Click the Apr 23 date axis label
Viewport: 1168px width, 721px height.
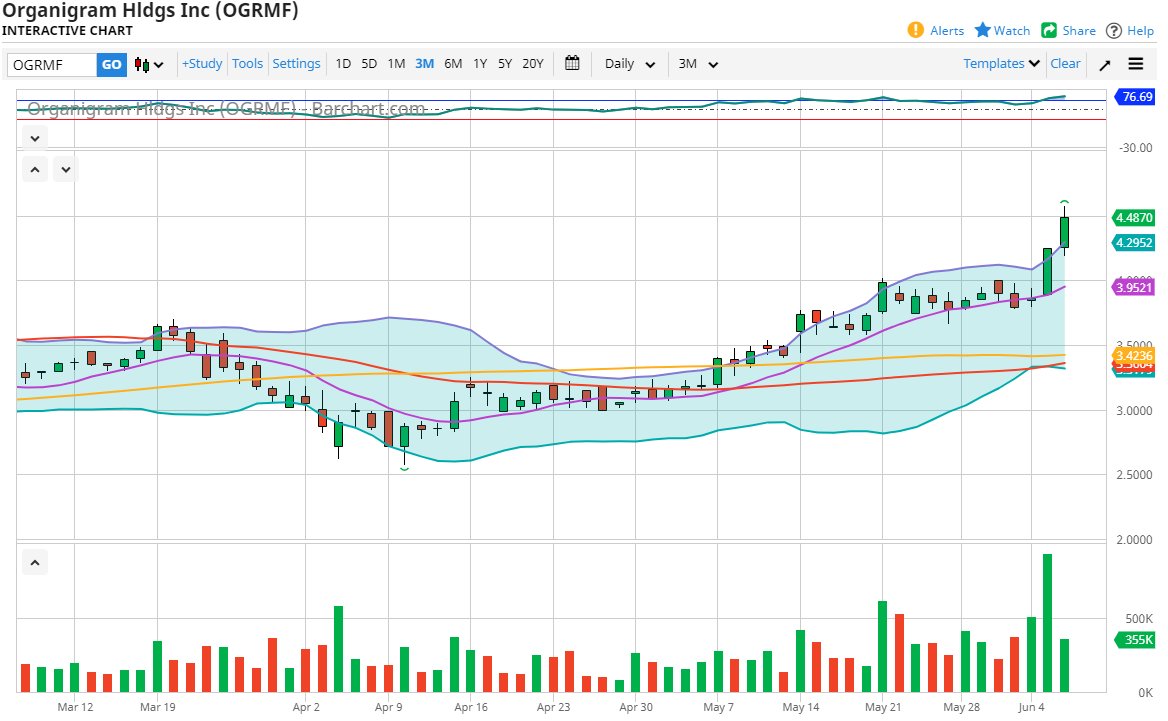553,707
